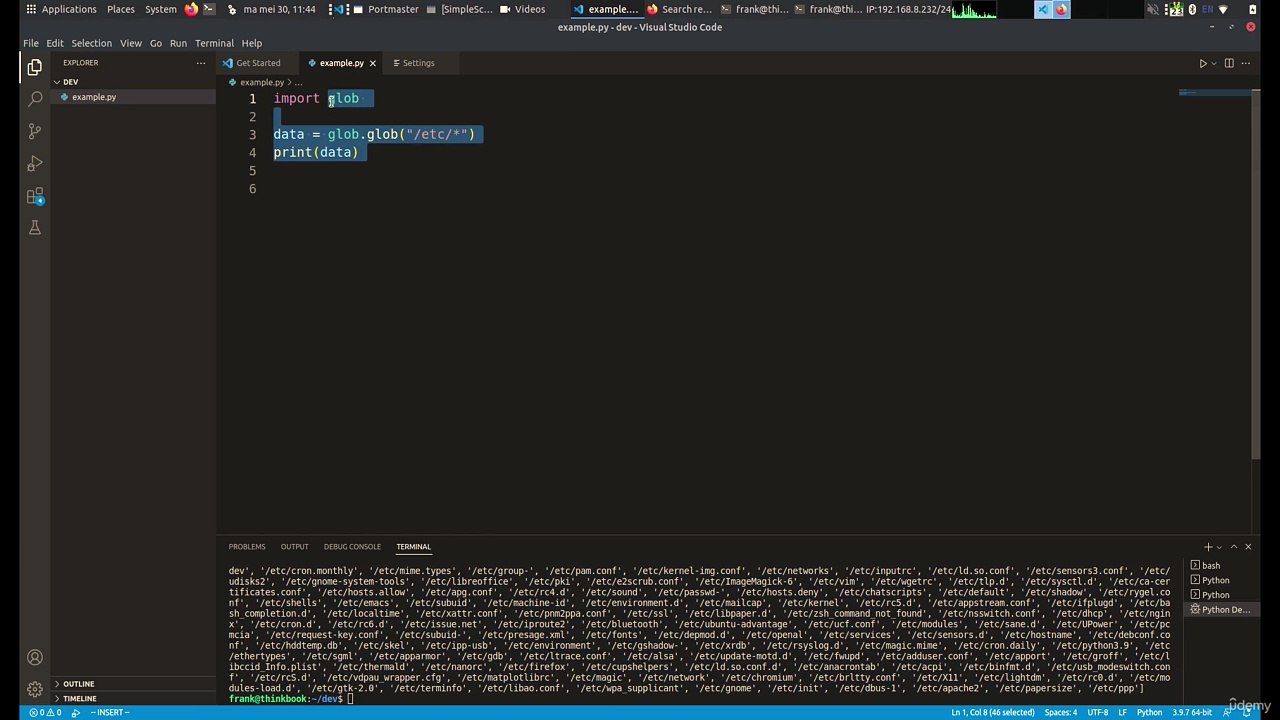1280x720 pixels.
Task: Click example.py in the breadcrumb
Action: [x=262, y=82]
